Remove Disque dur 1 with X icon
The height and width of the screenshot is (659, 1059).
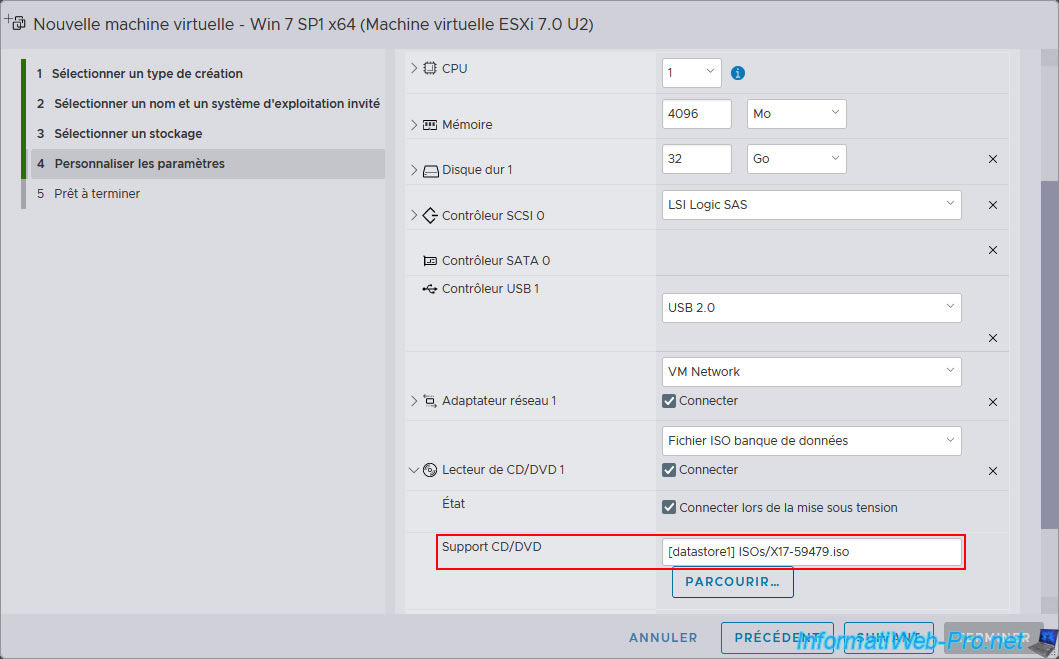point(993,159)
